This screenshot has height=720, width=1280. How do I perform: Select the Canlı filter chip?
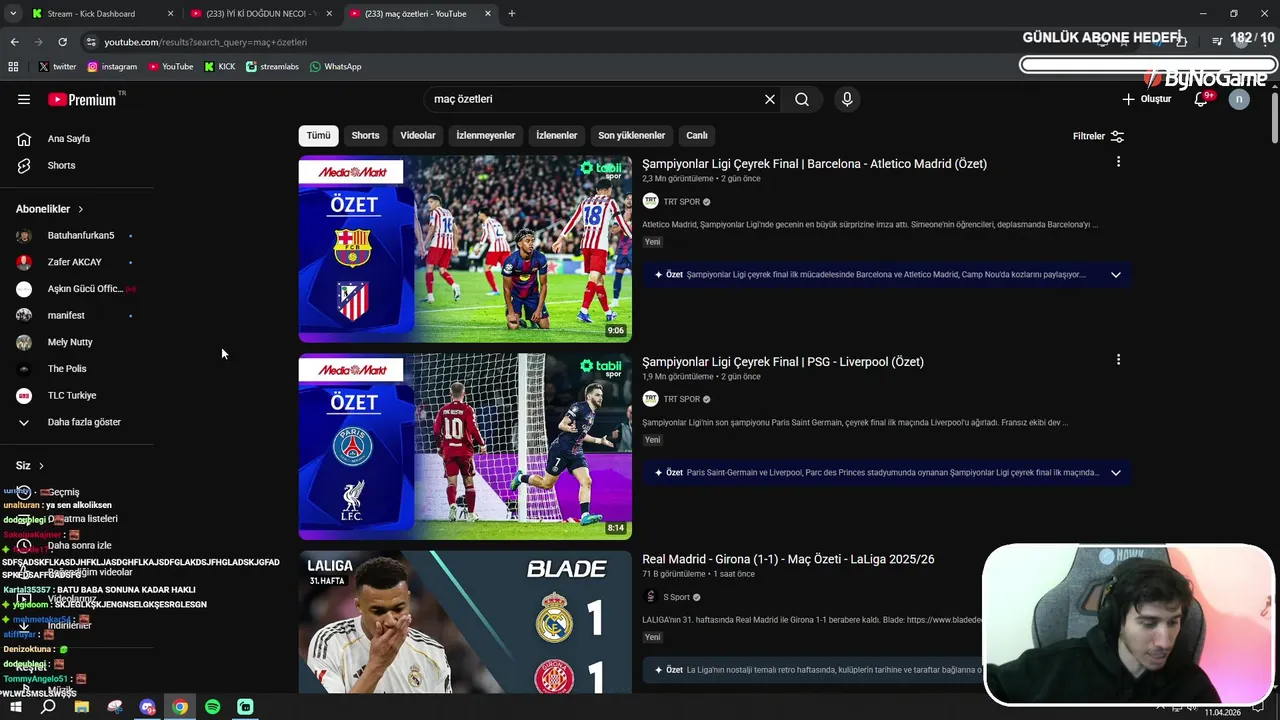point(697,135)
